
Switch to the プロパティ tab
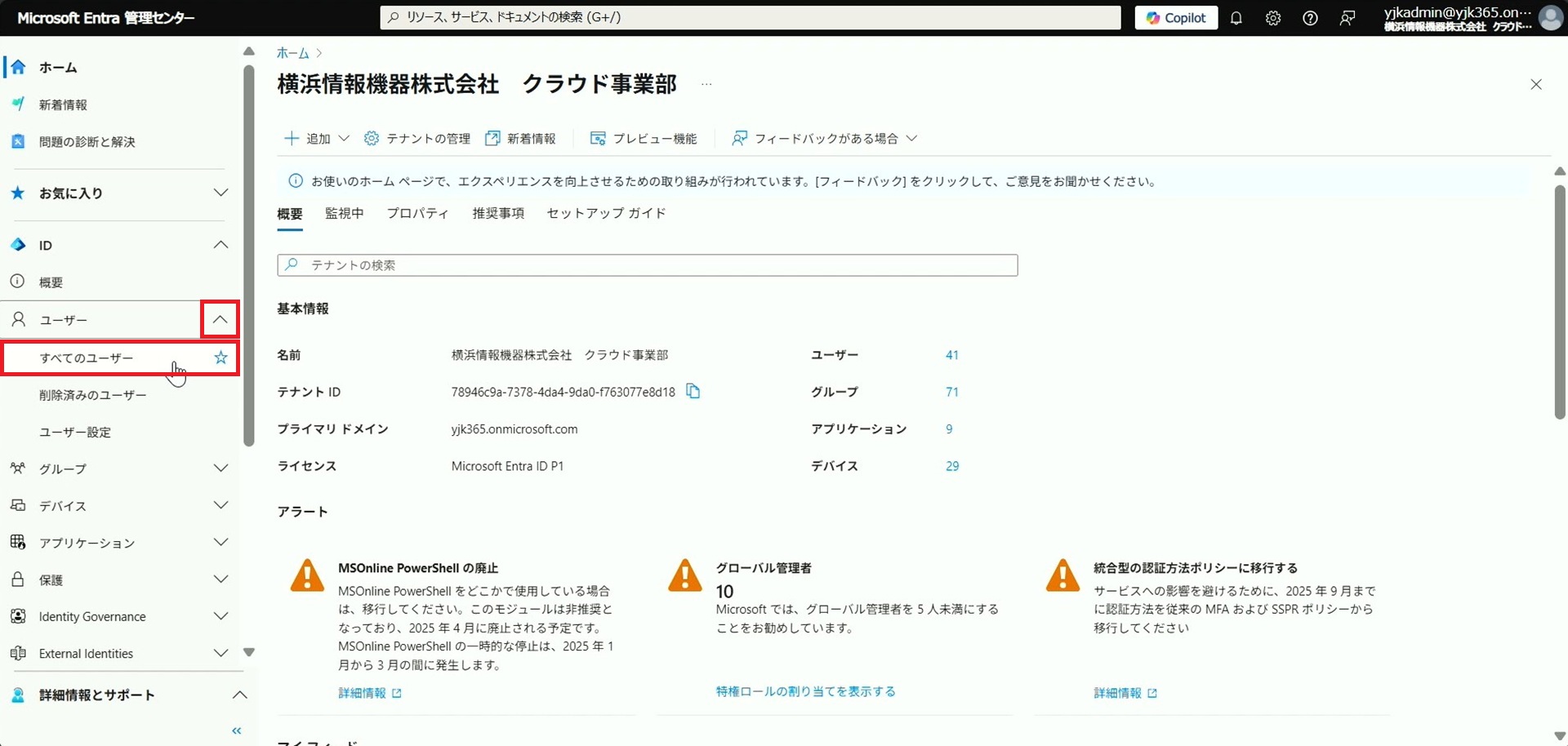[418, 213]
